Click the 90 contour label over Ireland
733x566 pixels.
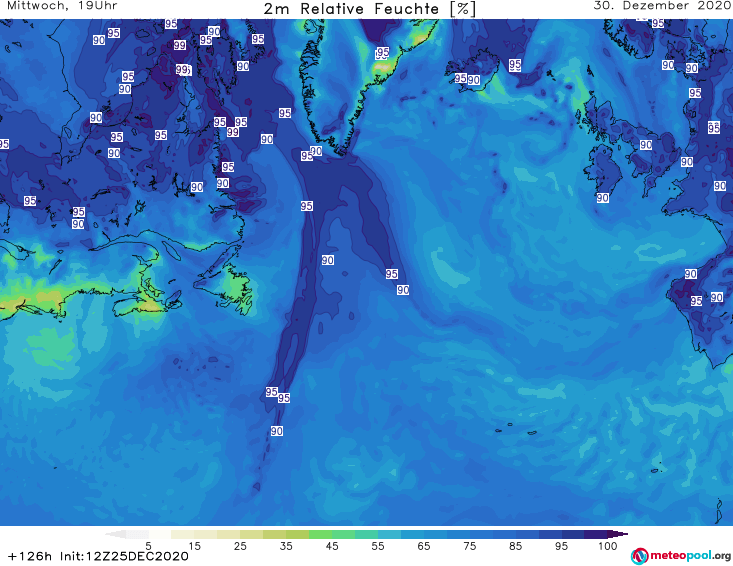603,198
